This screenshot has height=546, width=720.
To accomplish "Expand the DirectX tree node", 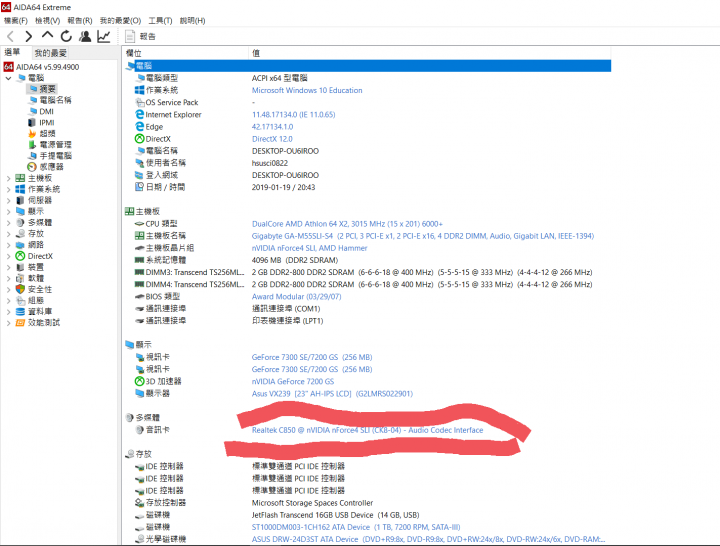I will [x=8, y=256].
